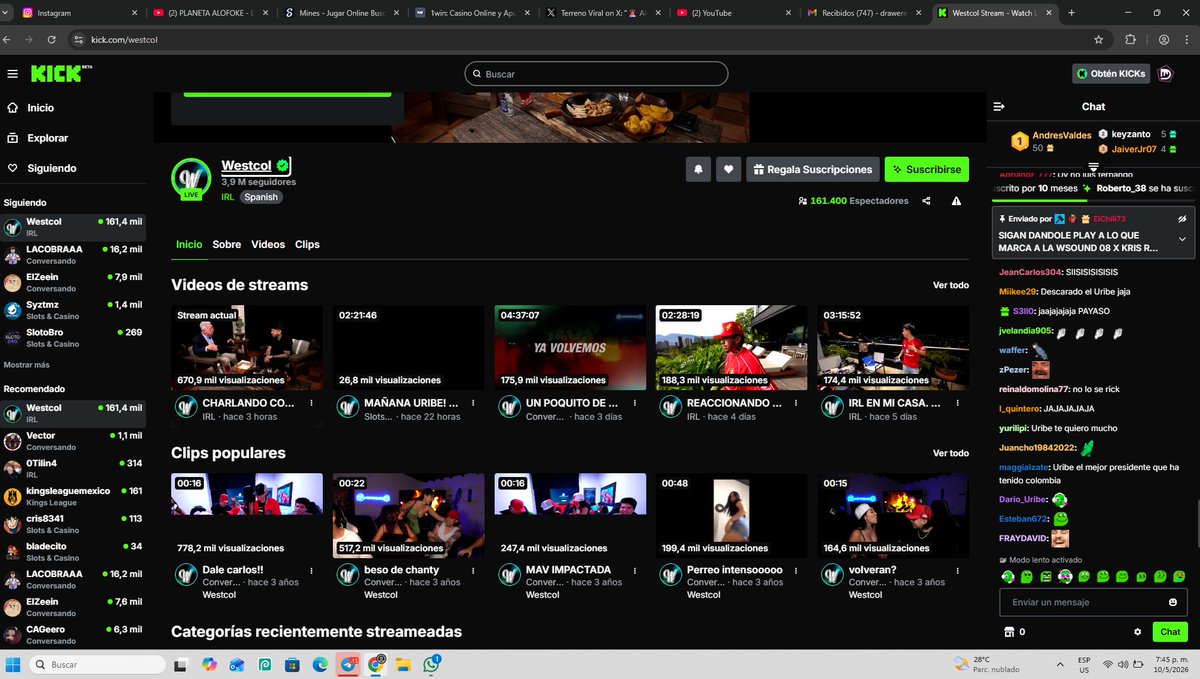
Task: Click the IRL category link under Westcol
Action: pyautogui.click(x=227, y=197)
